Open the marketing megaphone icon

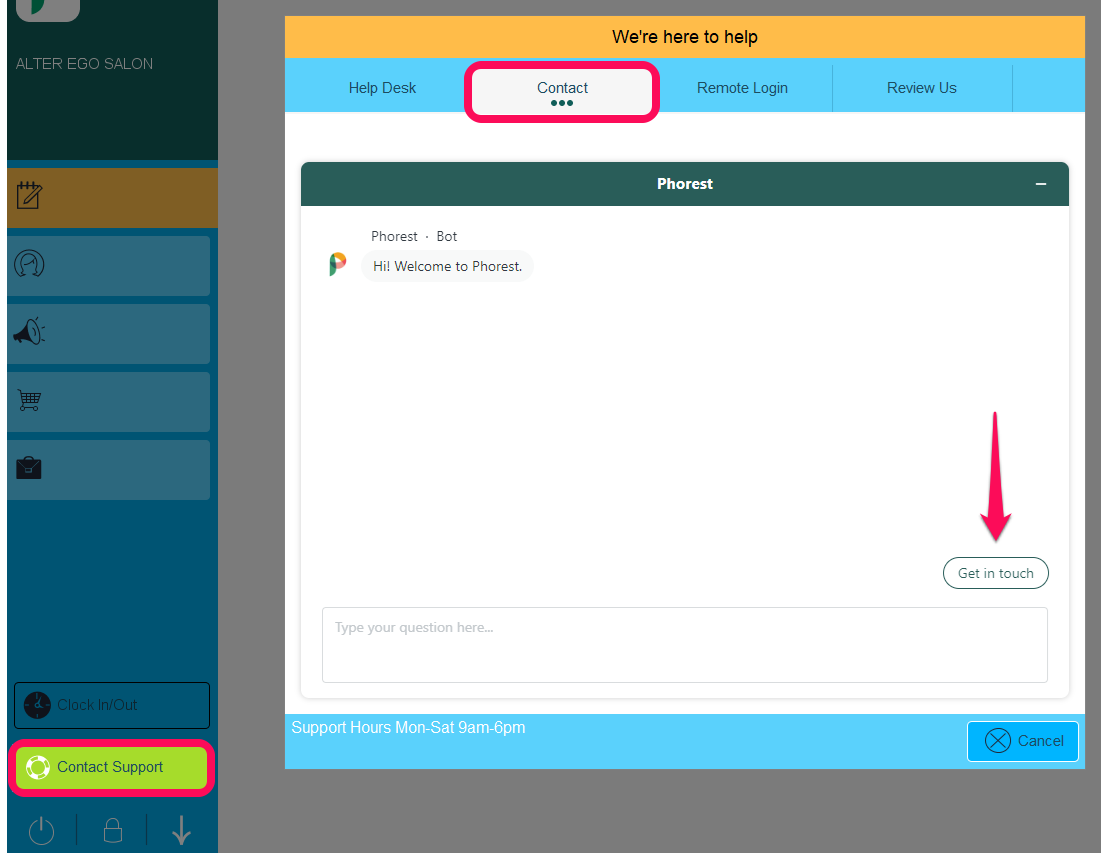click(x=29, y=331)
